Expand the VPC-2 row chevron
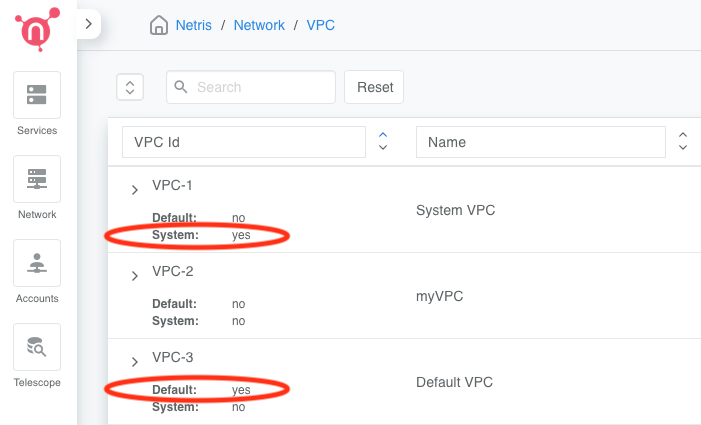This screenshot has height=425, width=701. click(135, 276)
